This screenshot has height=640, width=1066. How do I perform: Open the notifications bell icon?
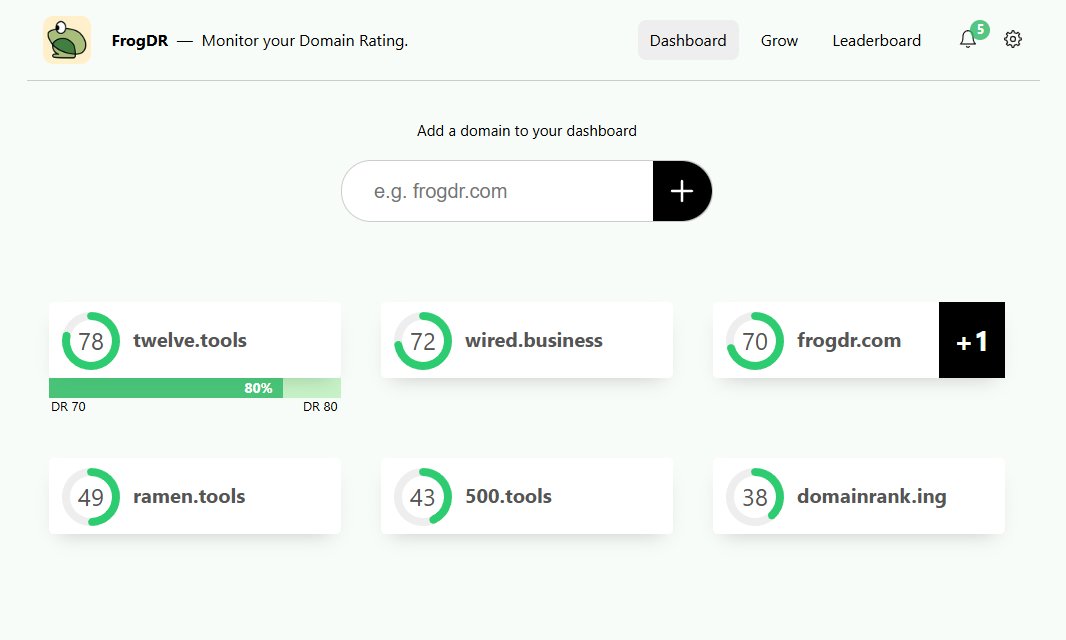(967, 39)
